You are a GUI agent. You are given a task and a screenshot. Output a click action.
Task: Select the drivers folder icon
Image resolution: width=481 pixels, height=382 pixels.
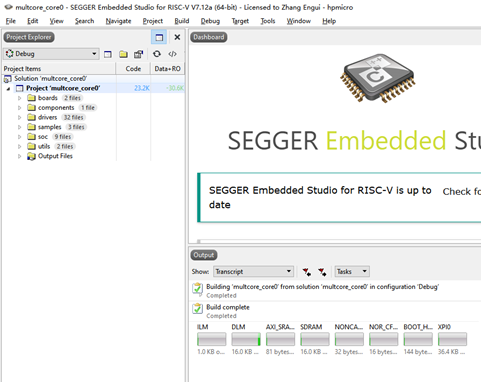click(31, 117)
